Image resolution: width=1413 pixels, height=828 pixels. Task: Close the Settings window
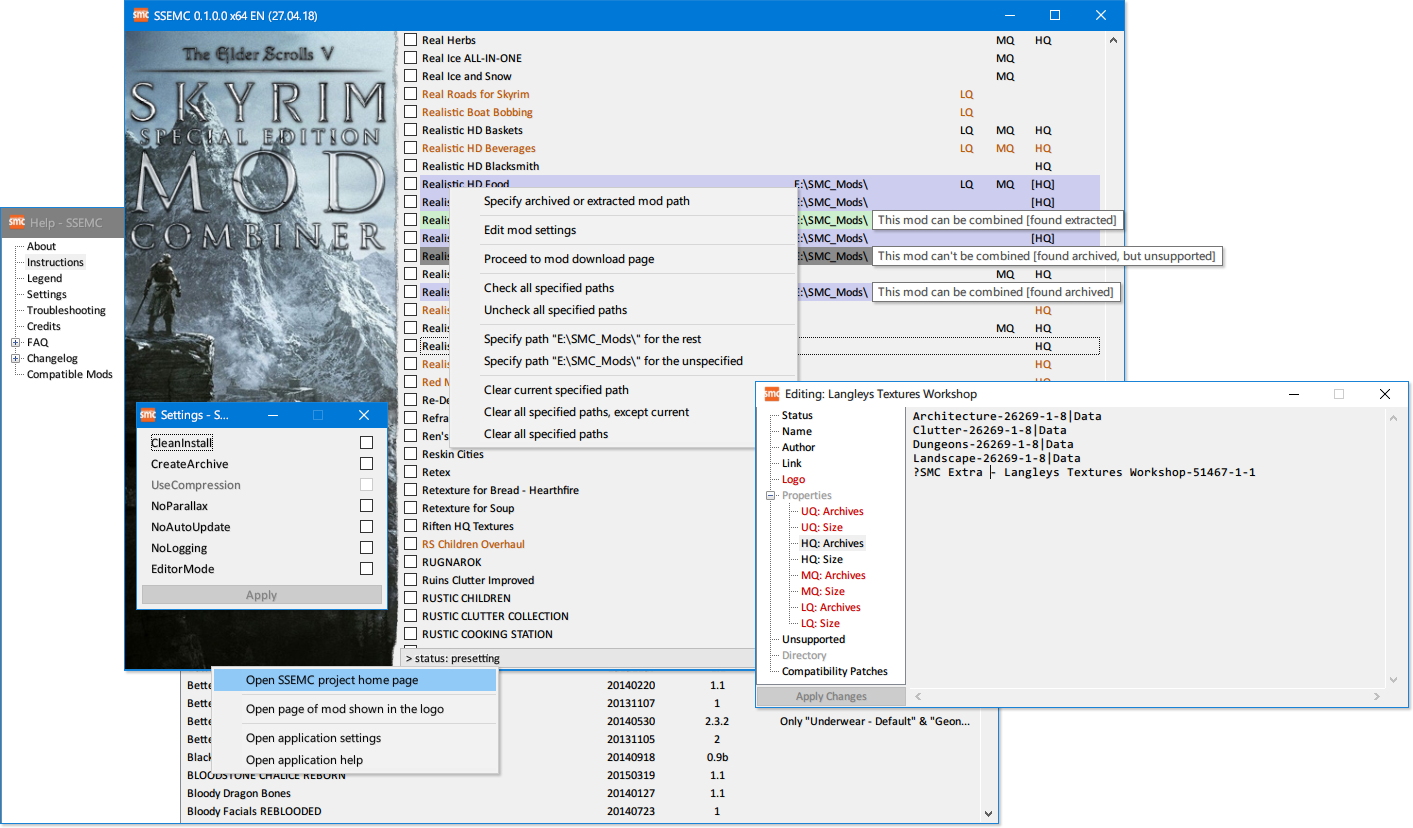(x=363, y=415)
